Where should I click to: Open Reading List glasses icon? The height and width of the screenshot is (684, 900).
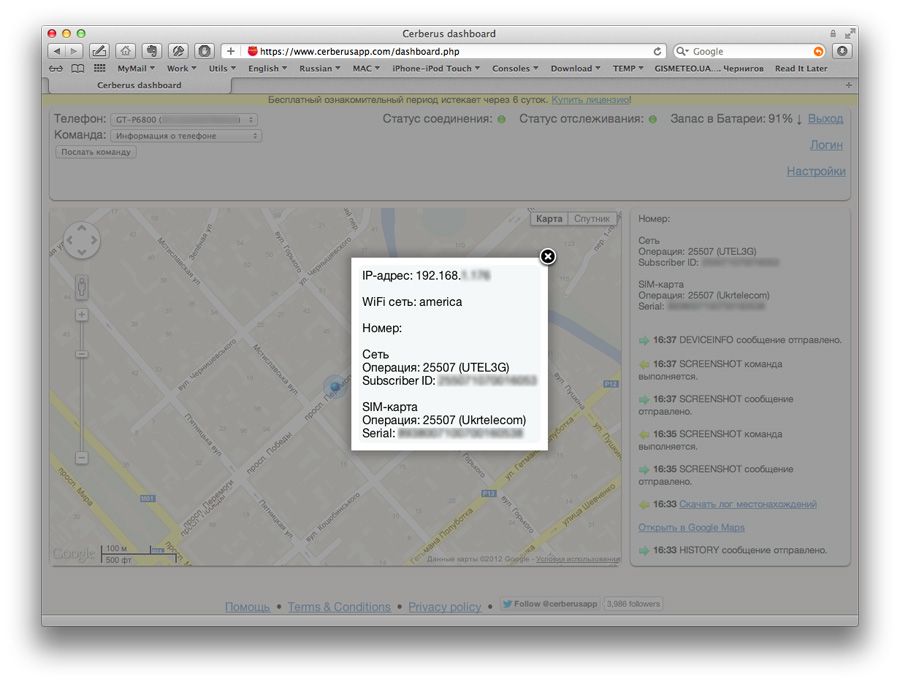(55, 69)
